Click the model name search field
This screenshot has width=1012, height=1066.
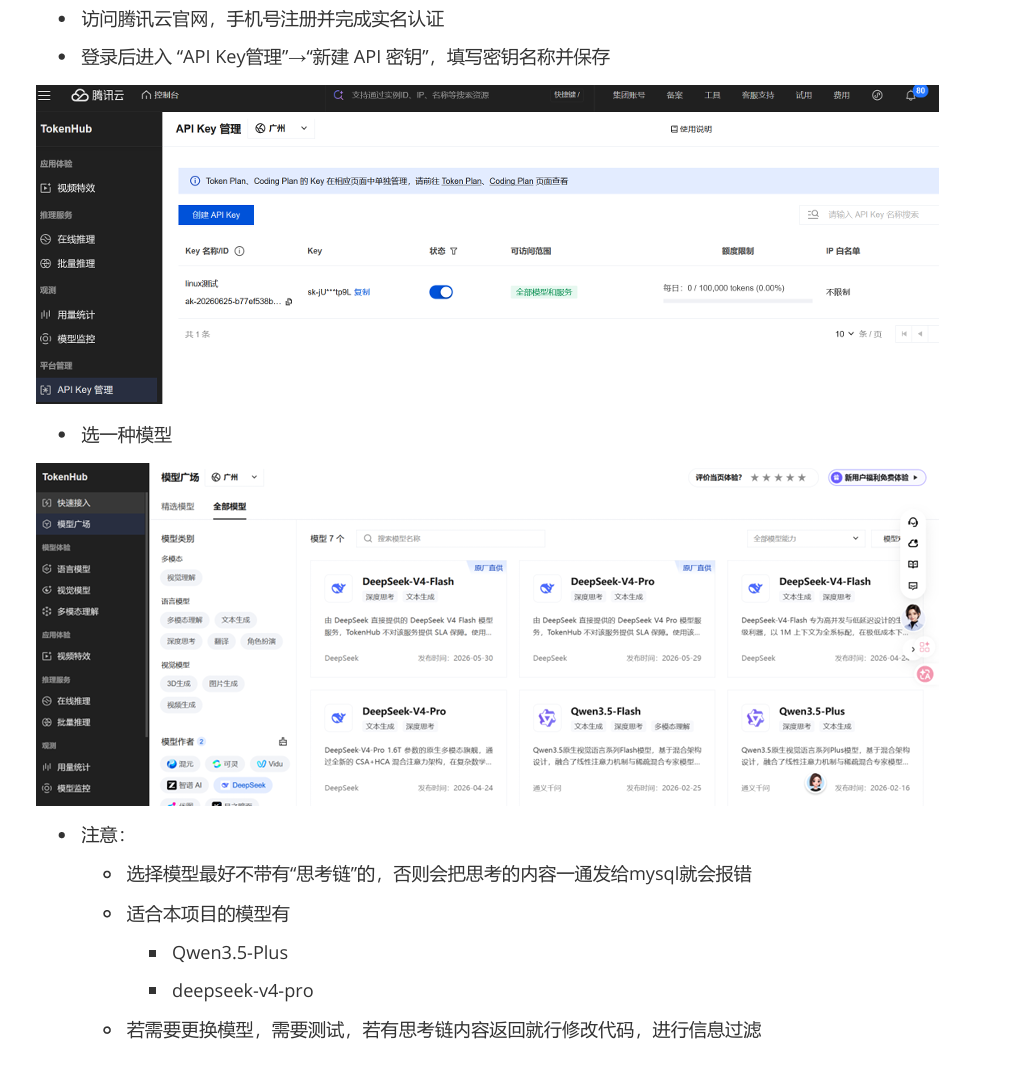point(451,538)
